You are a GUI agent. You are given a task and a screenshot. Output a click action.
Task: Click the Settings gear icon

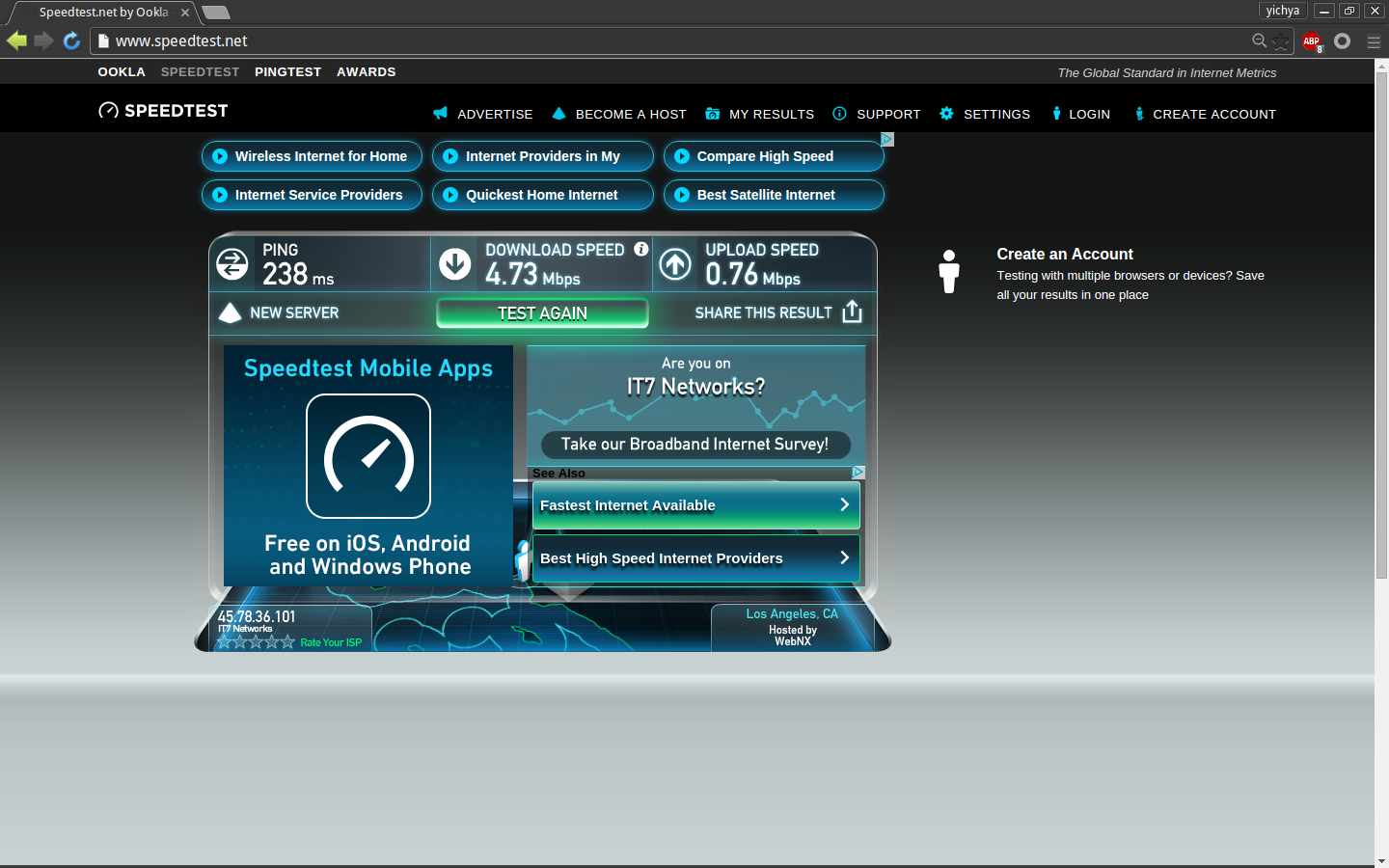click(x=946, y=113)
